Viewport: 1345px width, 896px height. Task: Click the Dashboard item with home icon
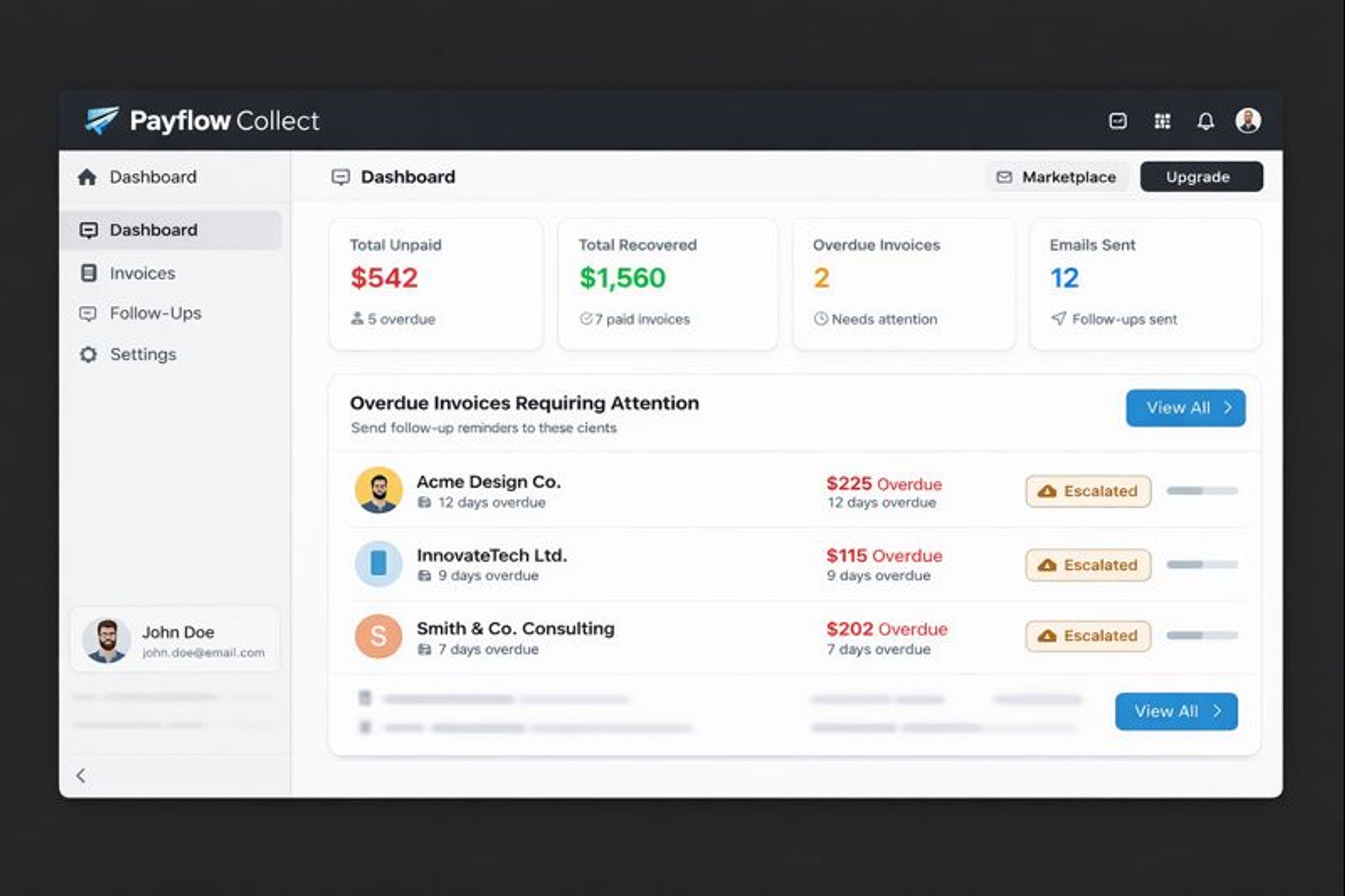point(137,177)
